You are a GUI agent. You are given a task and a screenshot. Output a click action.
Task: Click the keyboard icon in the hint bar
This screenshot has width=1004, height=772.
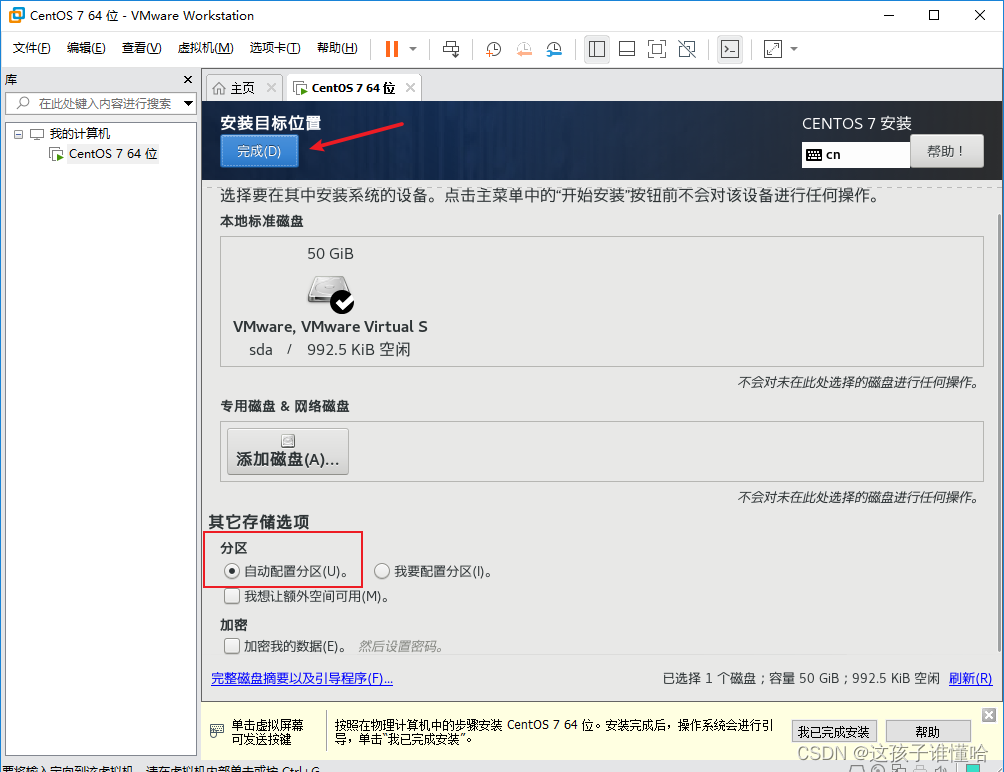pyautogui.click(x=217, y=730)
